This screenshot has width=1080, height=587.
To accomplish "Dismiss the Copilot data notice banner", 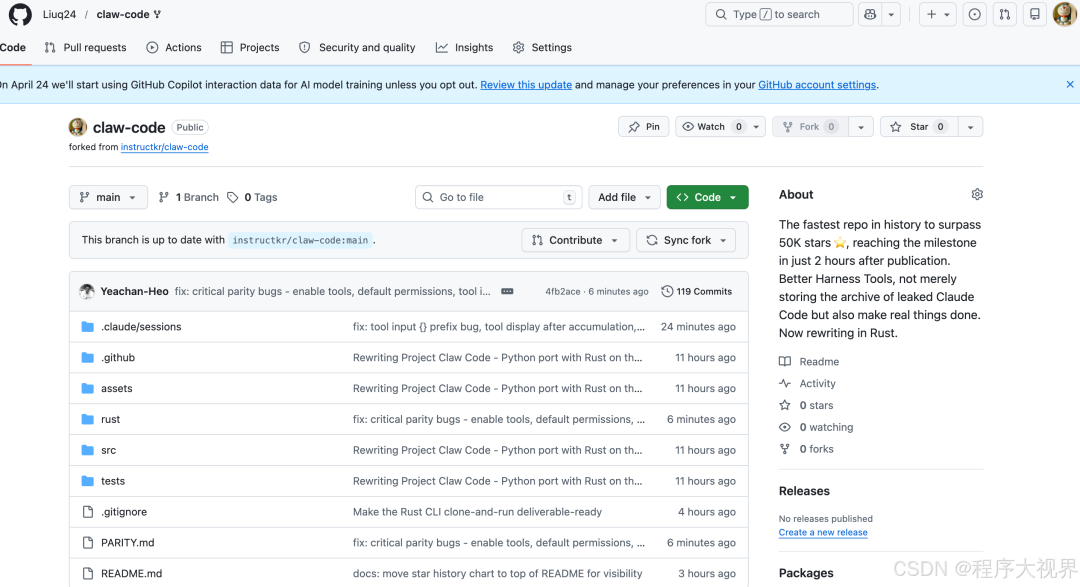I will tap(1070, 85).
